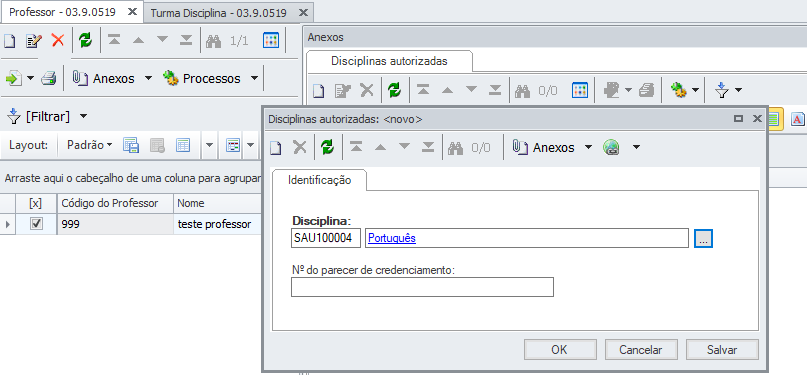Click the Cancelar button
Screen dimensions: 807x375
coord(641,350)
